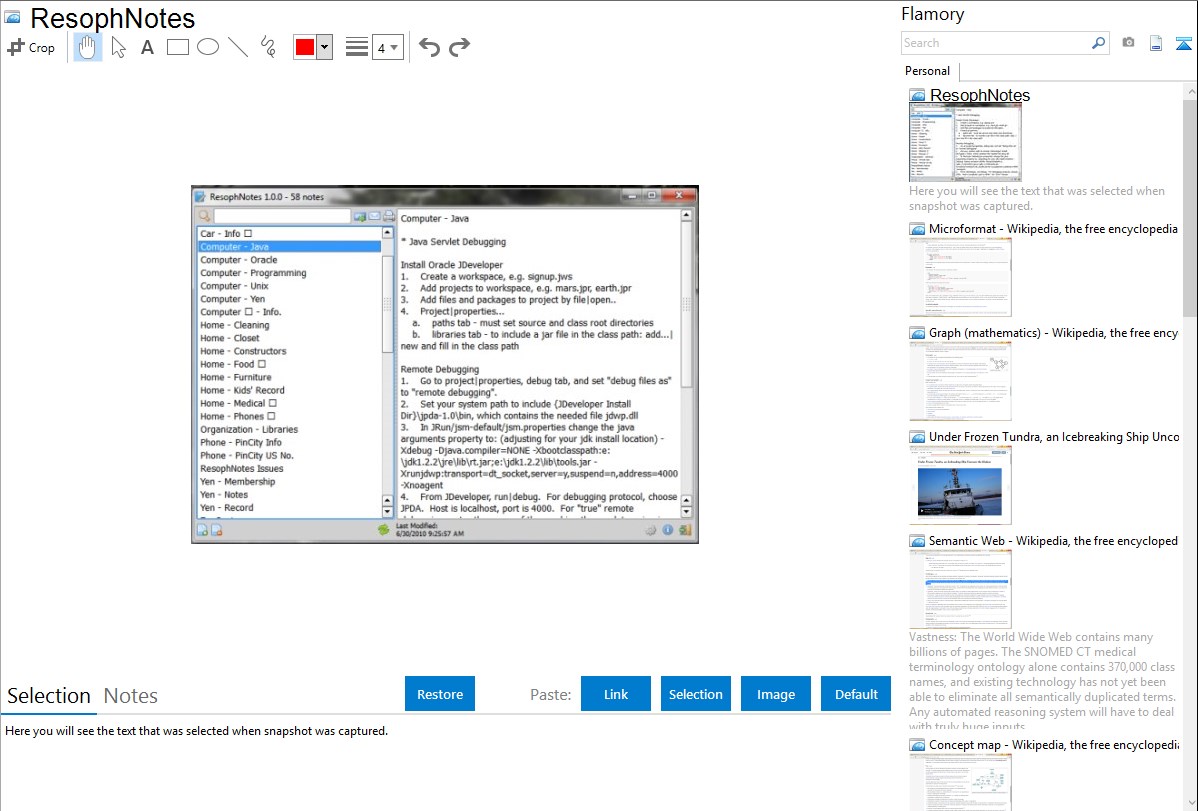Open the icebreaking ship snapshot thumbnail

coord(960,485)
